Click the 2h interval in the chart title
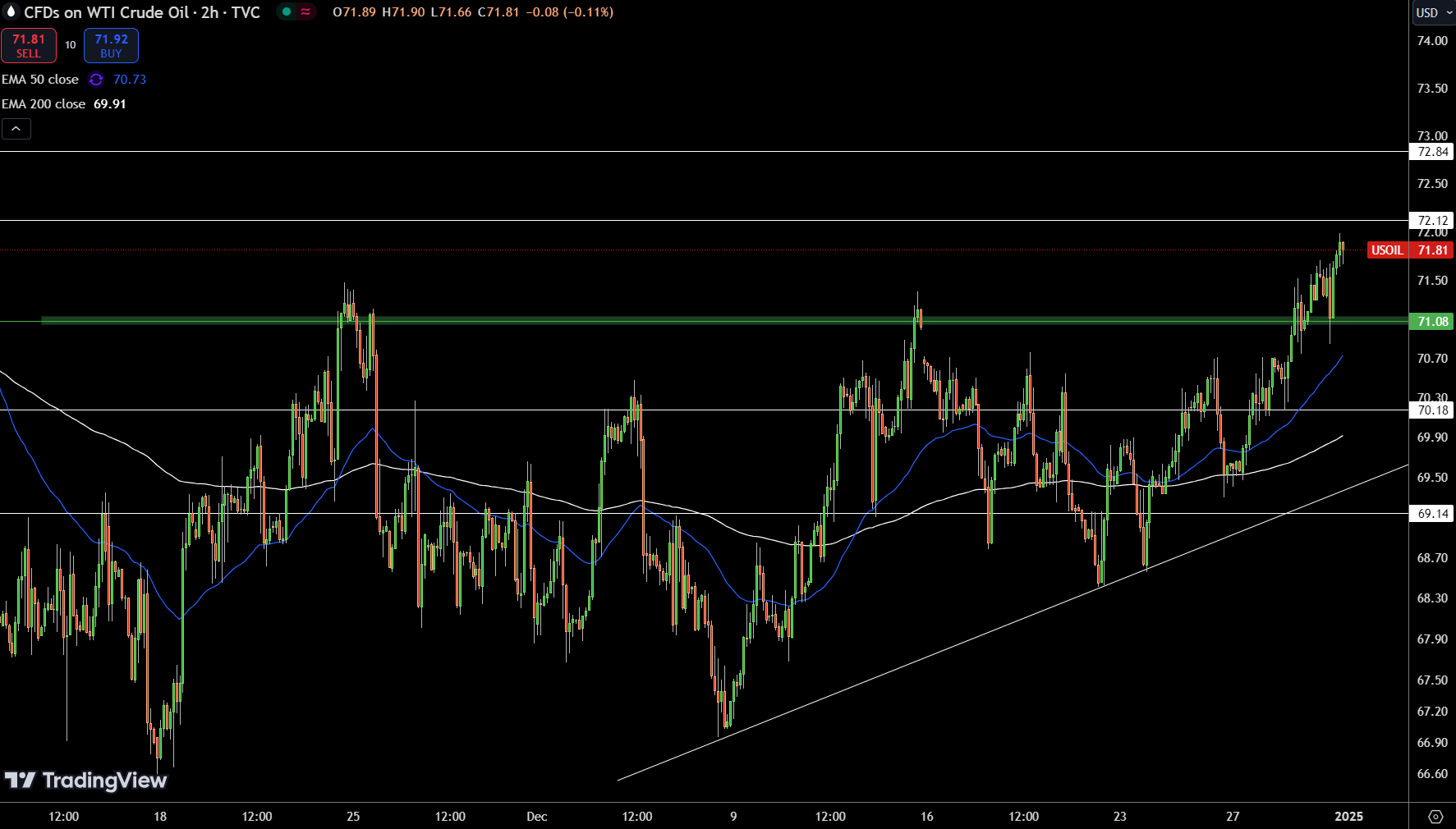1456x829 pixels. pos(209,12)
